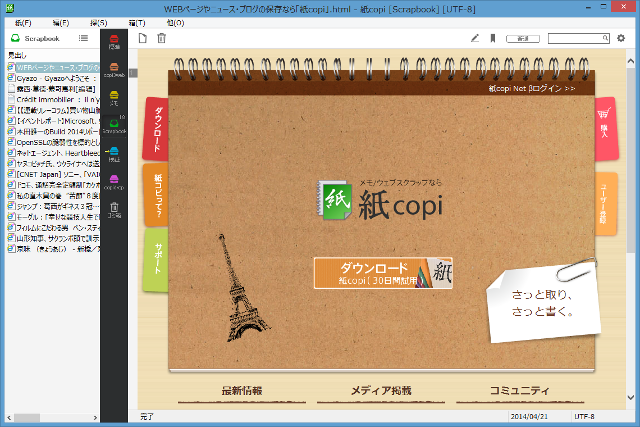Open the trash bin in dark sidebar
The width and height of the screenshot is (640, 427).
[x=114, y=208]
